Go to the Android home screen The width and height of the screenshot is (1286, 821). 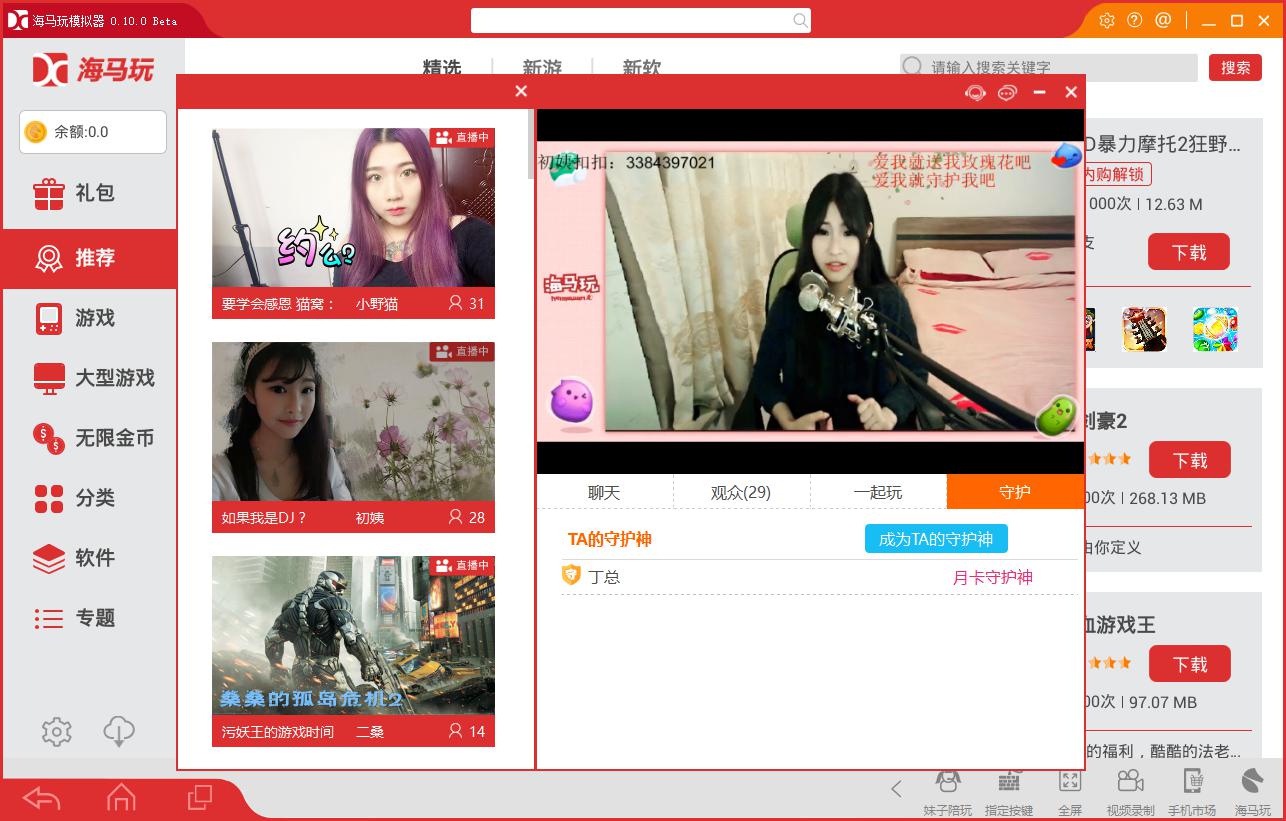click(x=121, y=797)
